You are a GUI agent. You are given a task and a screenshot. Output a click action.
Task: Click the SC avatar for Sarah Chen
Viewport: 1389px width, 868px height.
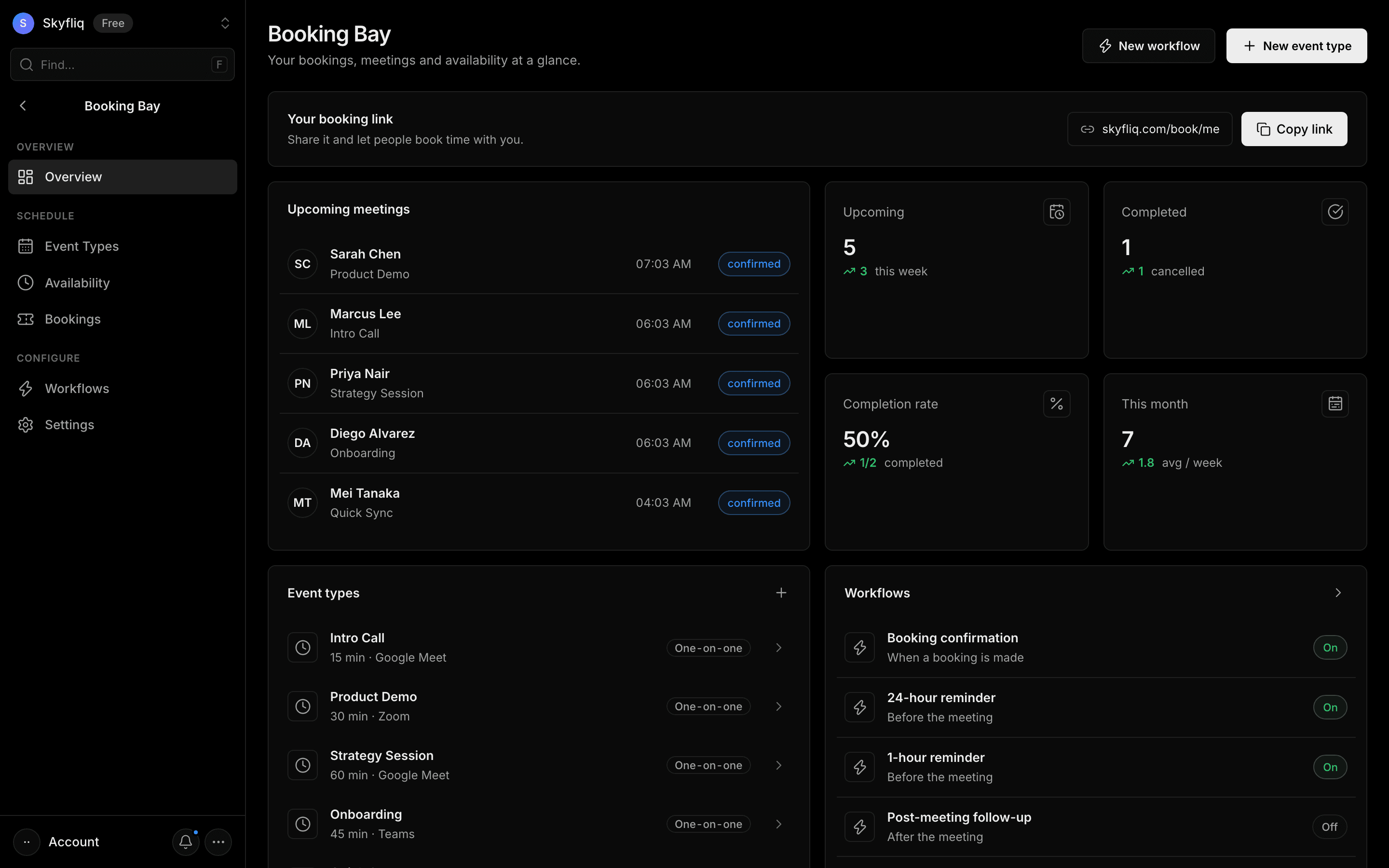click(302, 264)
